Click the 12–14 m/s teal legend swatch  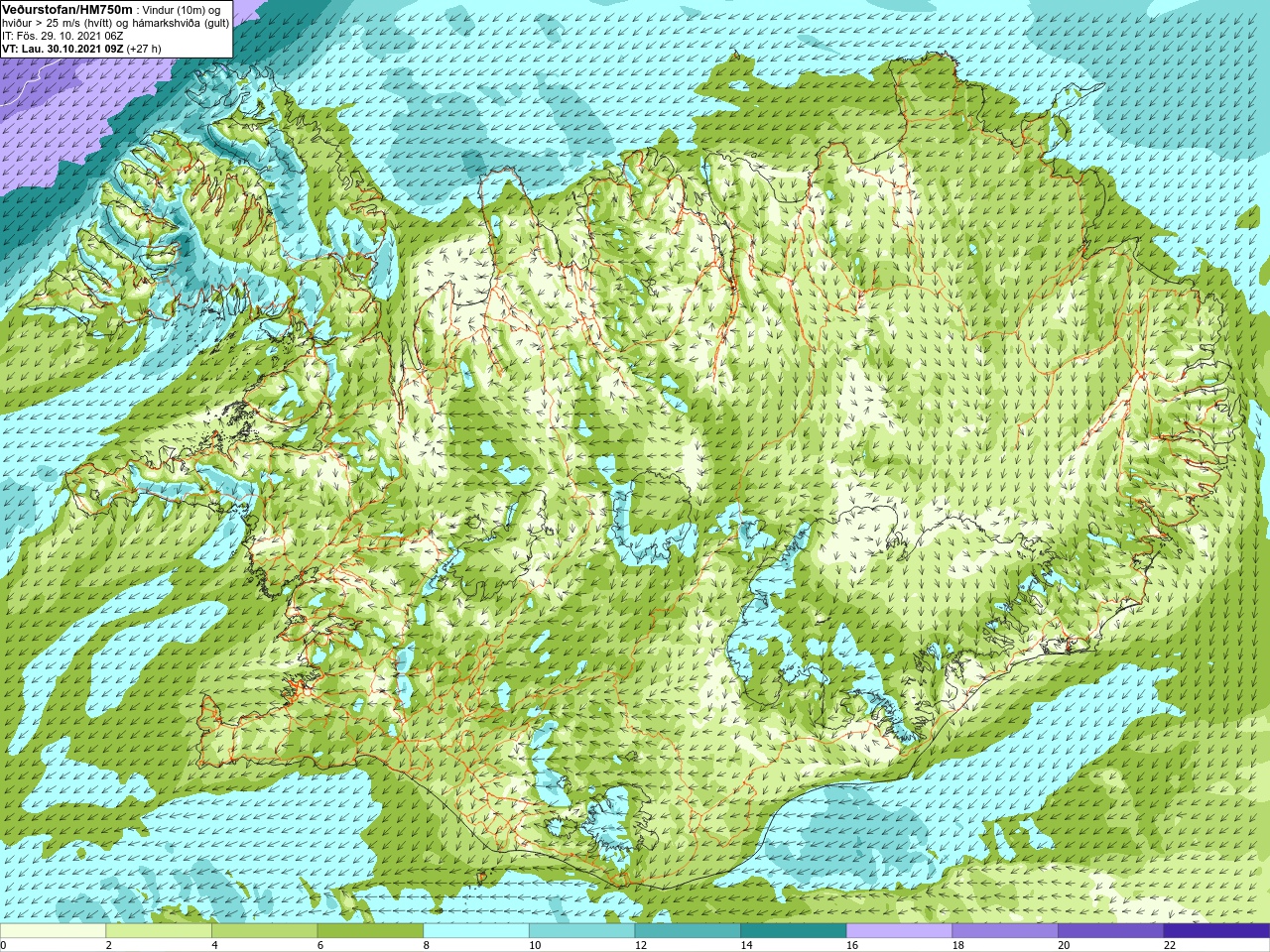coord(688,931)
